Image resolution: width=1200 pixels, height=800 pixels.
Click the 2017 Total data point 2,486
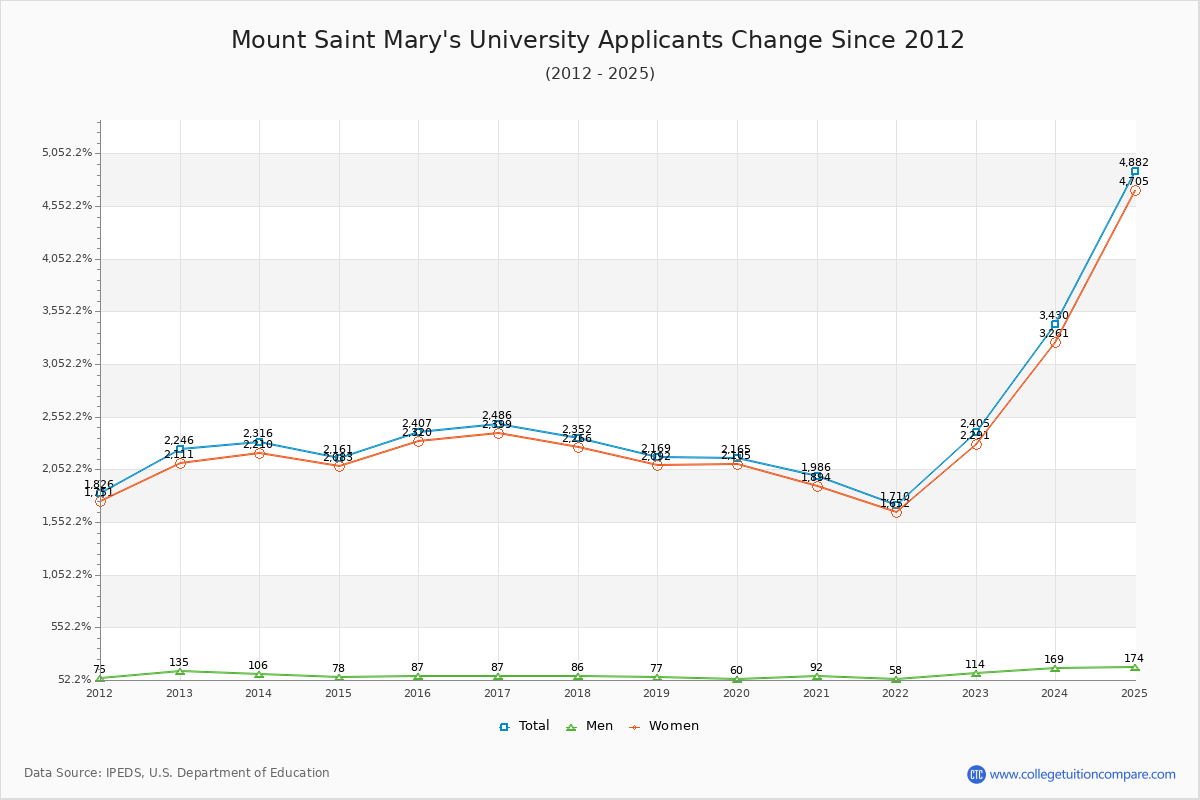[x=498, y=424]
